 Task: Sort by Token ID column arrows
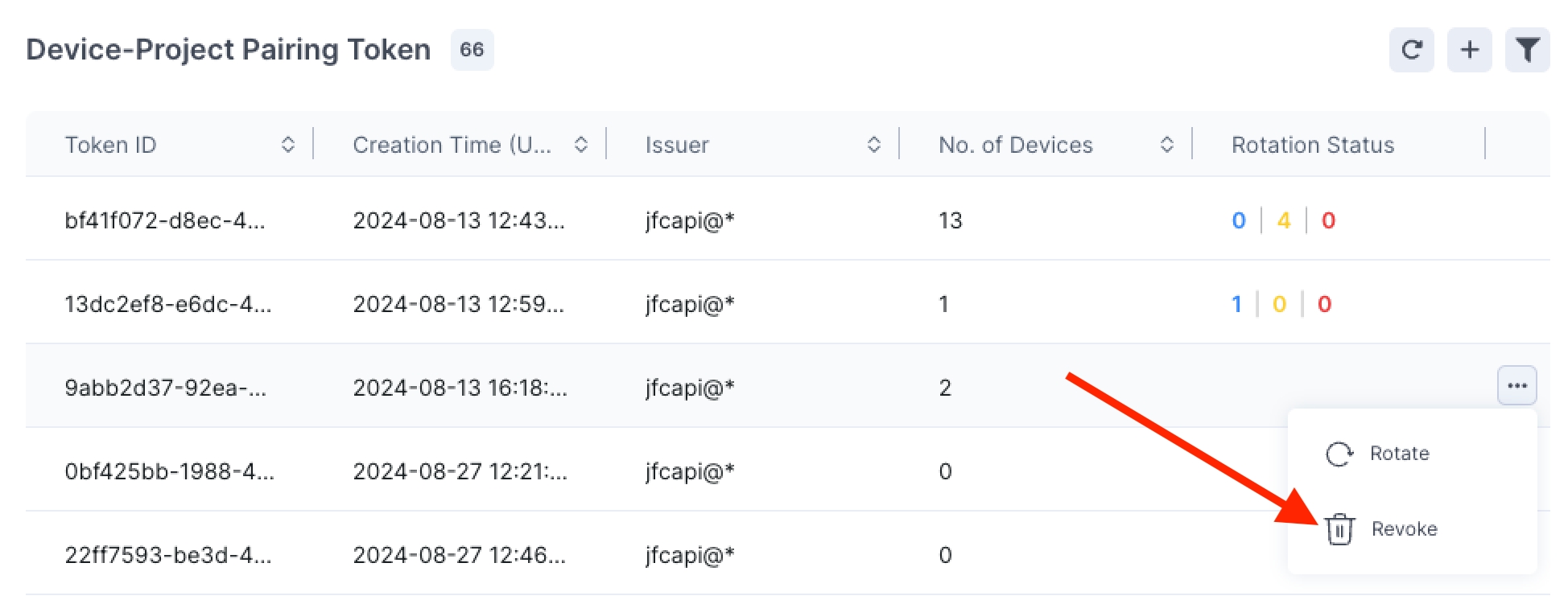pos(287,145)
